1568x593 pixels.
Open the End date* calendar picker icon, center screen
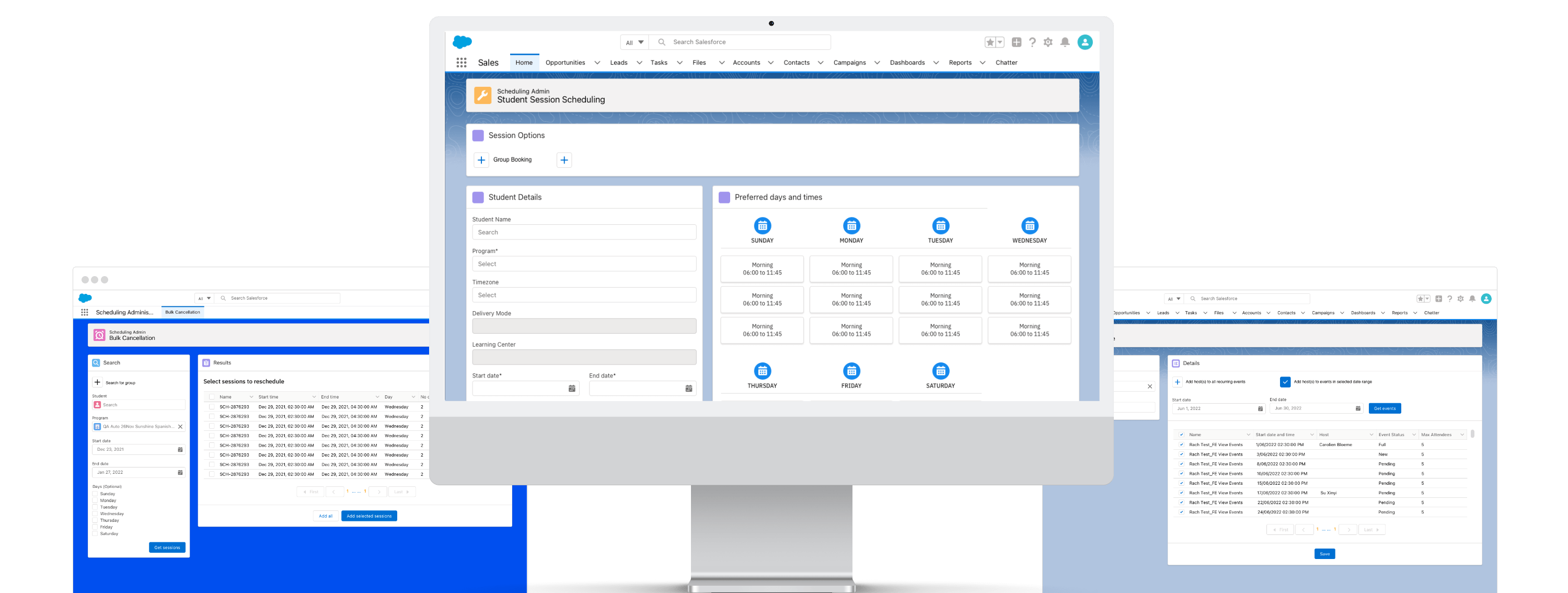tap(688, 389)
